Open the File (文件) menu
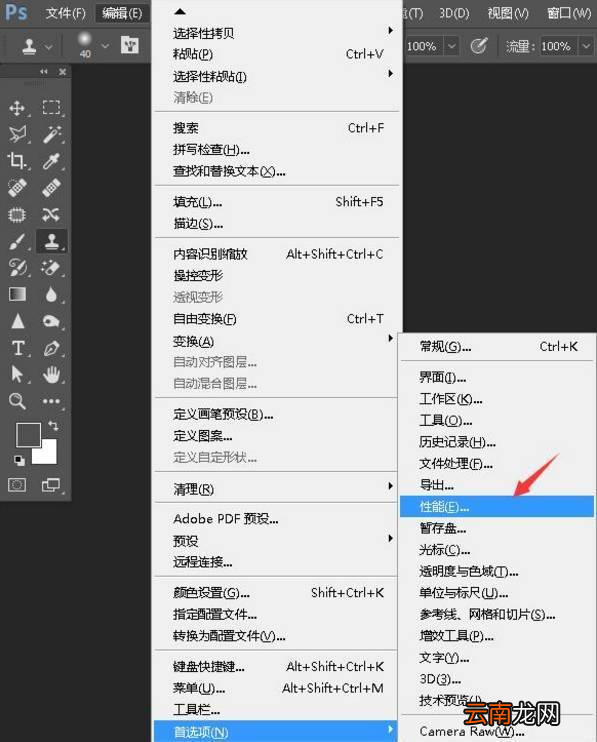 (66, 13)
